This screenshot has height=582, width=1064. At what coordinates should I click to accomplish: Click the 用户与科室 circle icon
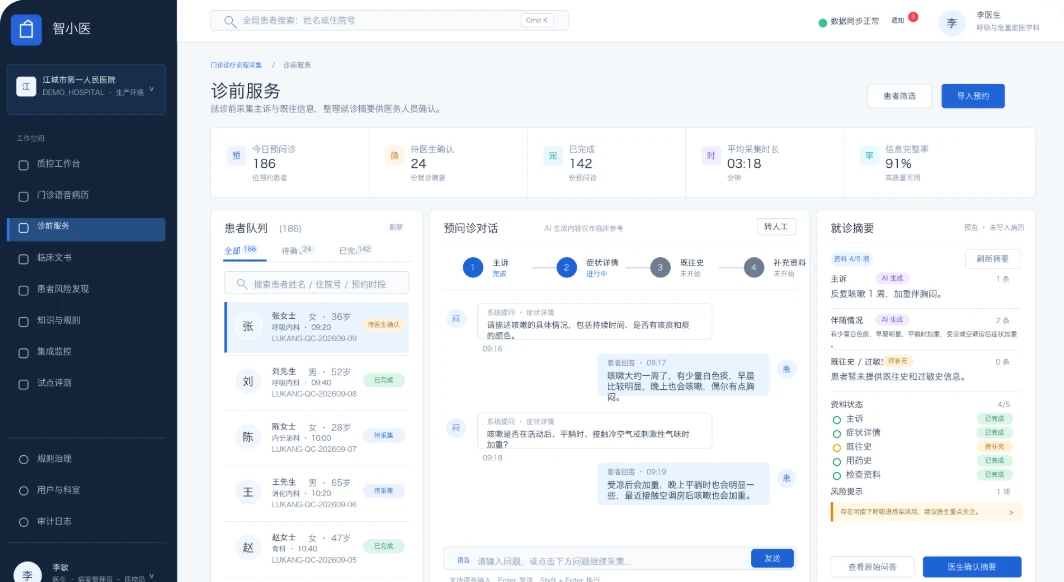23,490
